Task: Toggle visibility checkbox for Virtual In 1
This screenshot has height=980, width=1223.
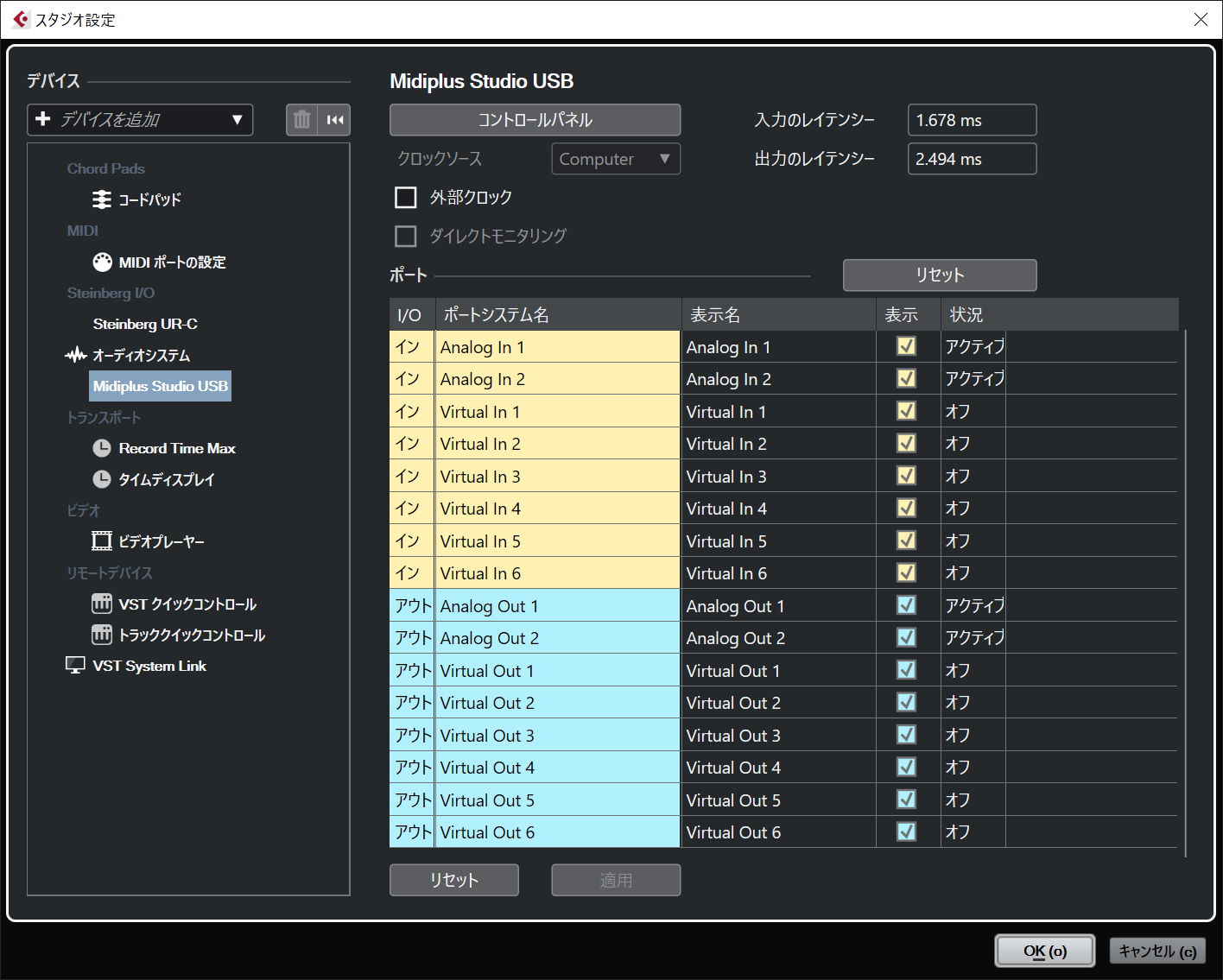Action: 906,411
